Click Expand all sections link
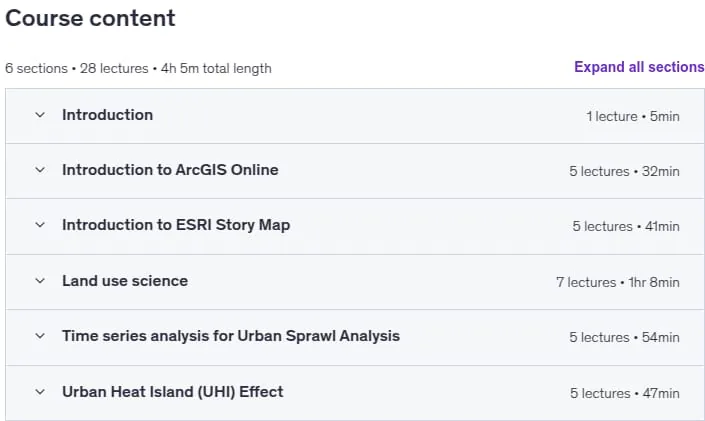Image resolution: width=705 pixels, height=421 pixels. click(x=639, y=67)
